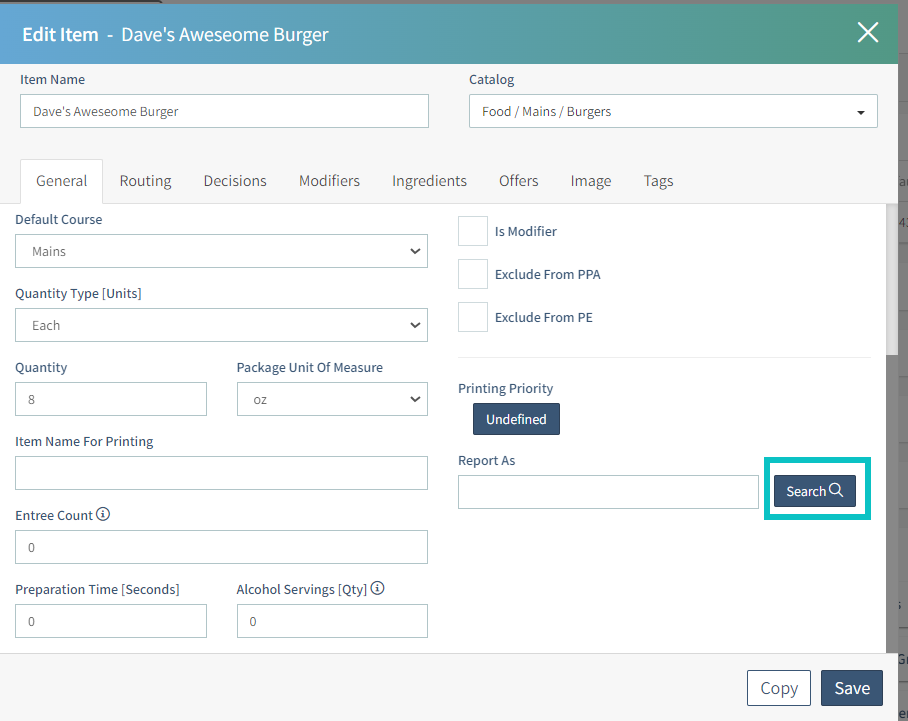908x721 pixels.
Task: Click the Report As text field
Action: pos(608,492)
